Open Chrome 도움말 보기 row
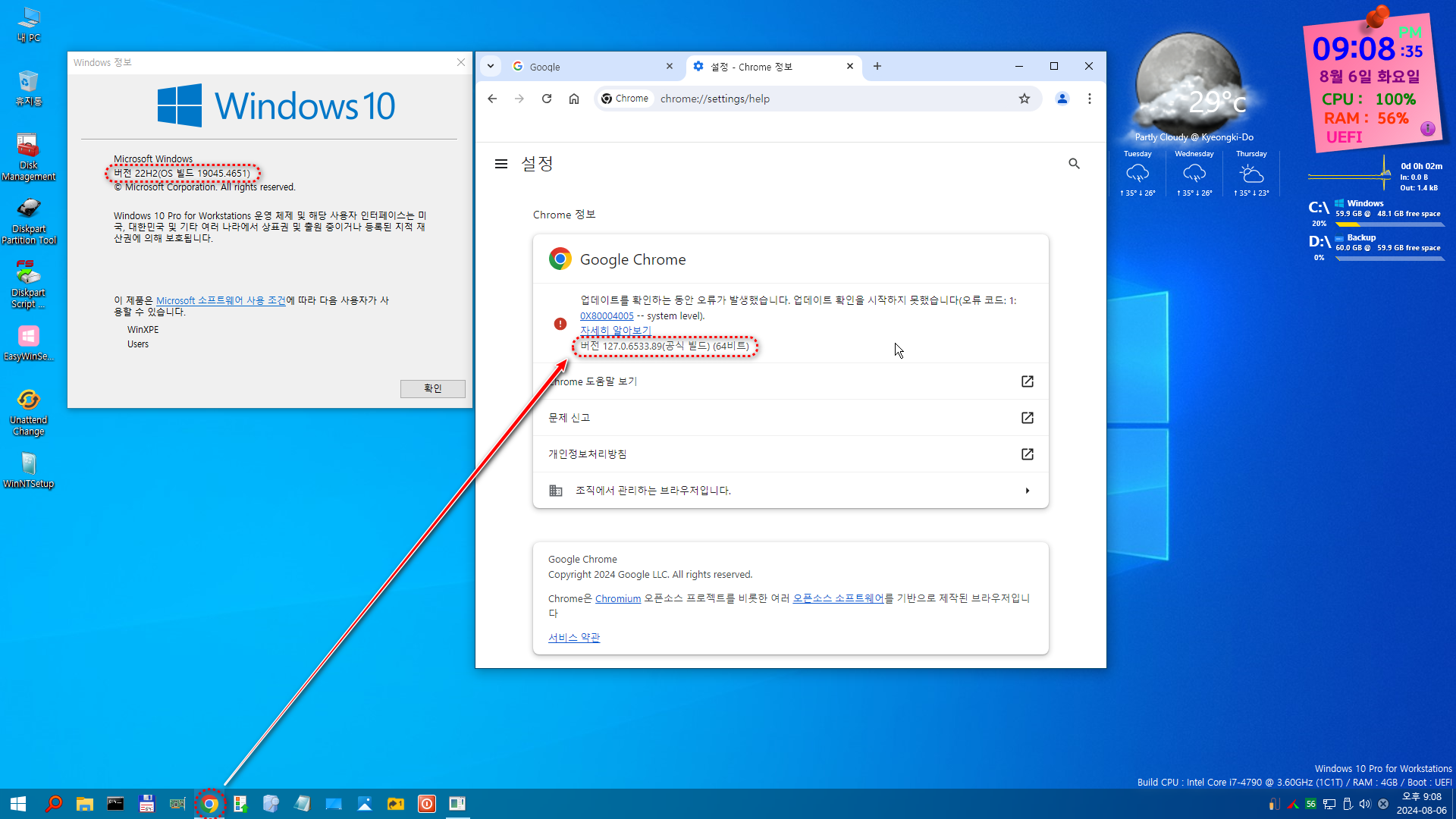Image resolution: width=1456 pixels, height=819 pixels. point(791,381)
